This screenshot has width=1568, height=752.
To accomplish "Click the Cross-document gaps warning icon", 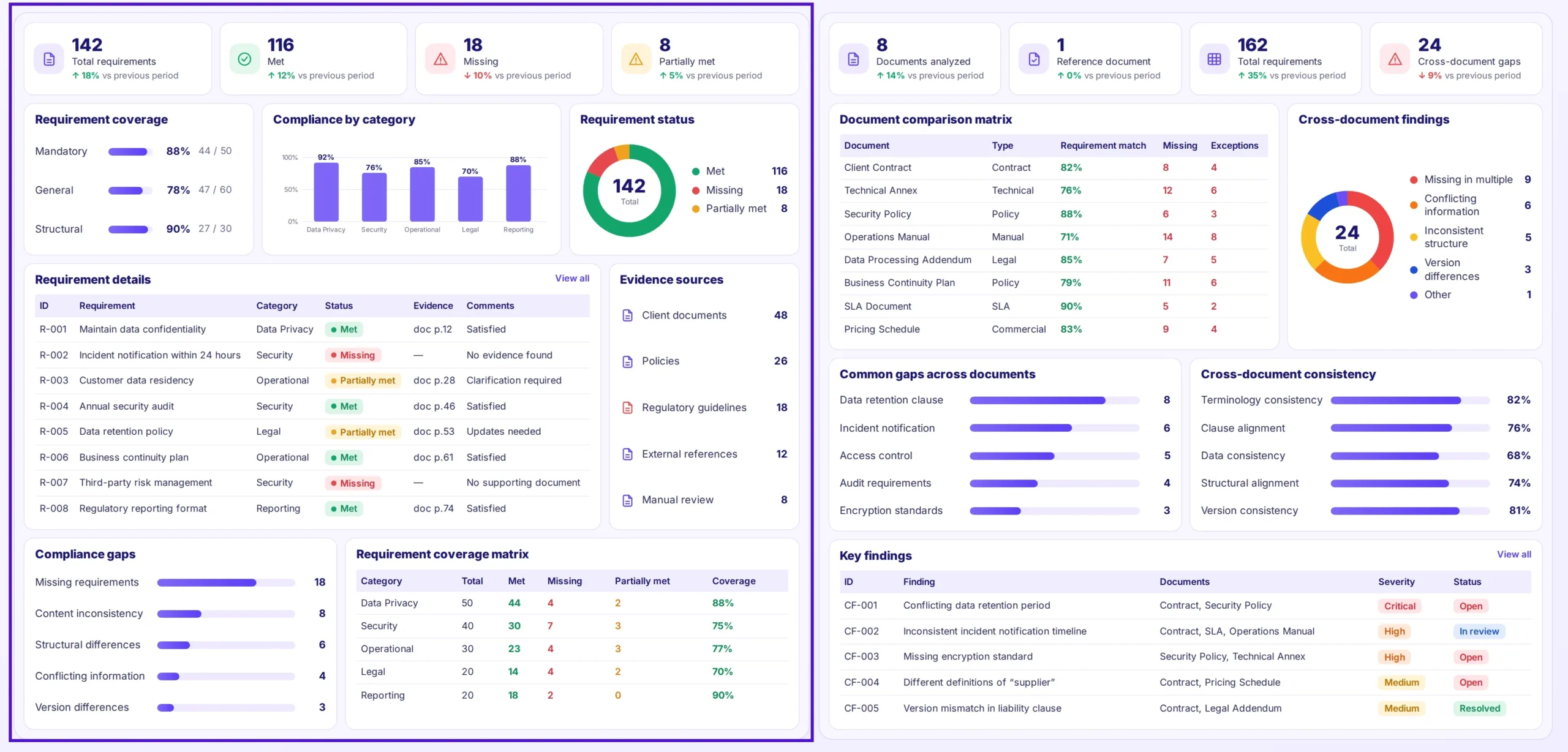I will pos(1395,59).
